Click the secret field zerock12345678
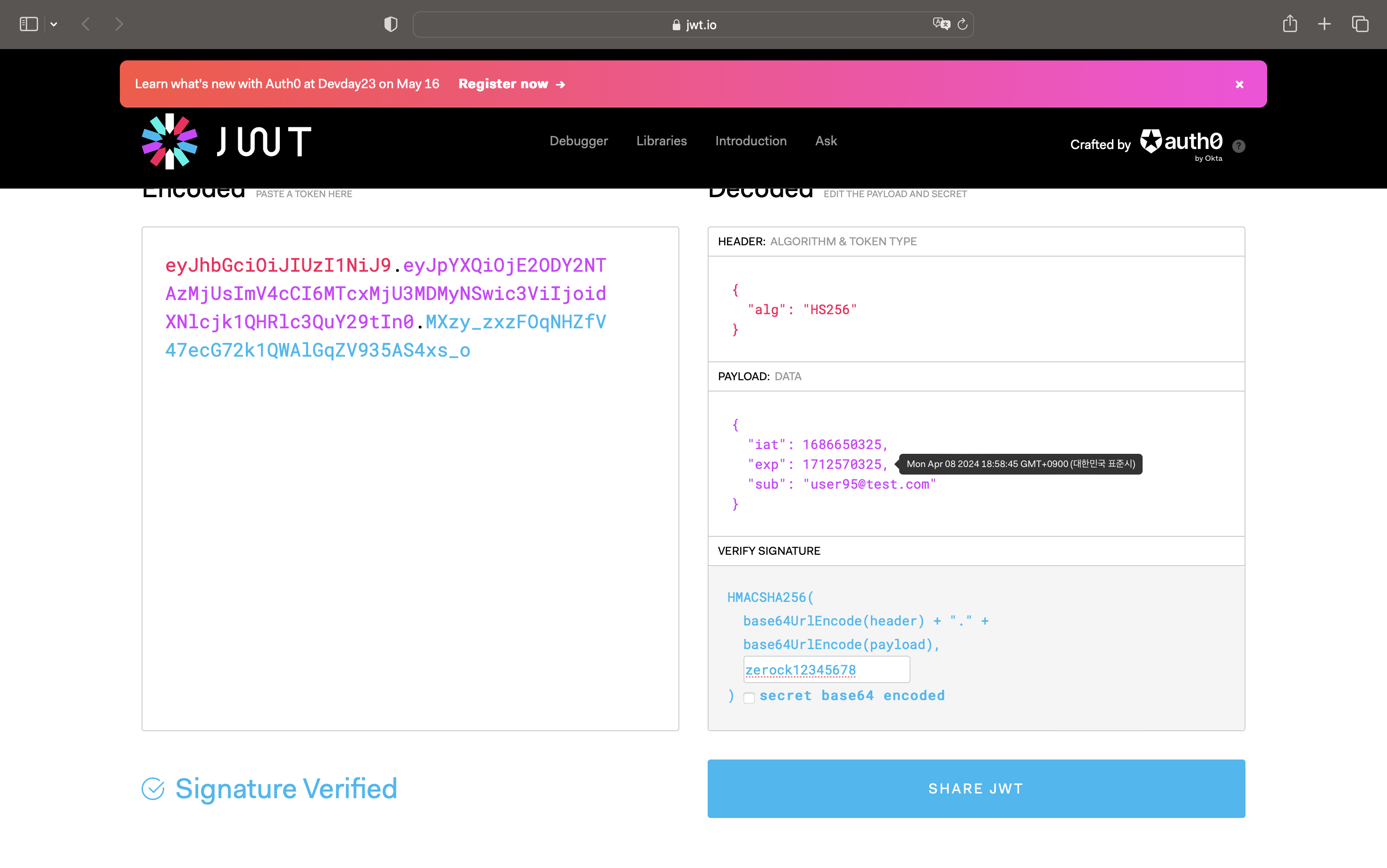1387x868 pixels. tap(827, 669)
